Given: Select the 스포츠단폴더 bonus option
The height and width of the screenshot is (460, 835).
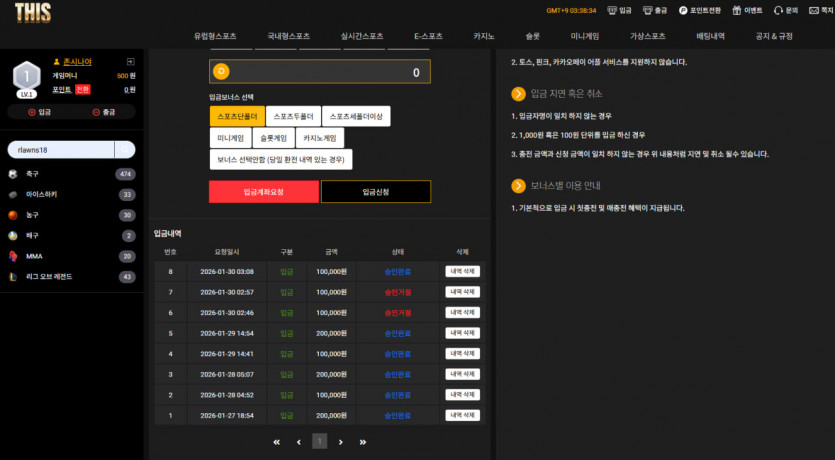Looking at the screenshot, I should [x=238, y=116].
